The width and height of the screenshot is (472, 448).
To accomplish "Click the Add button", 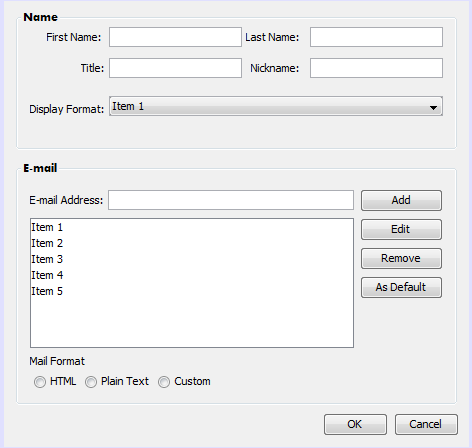I will pyautogui.click(x=401, y=200).
